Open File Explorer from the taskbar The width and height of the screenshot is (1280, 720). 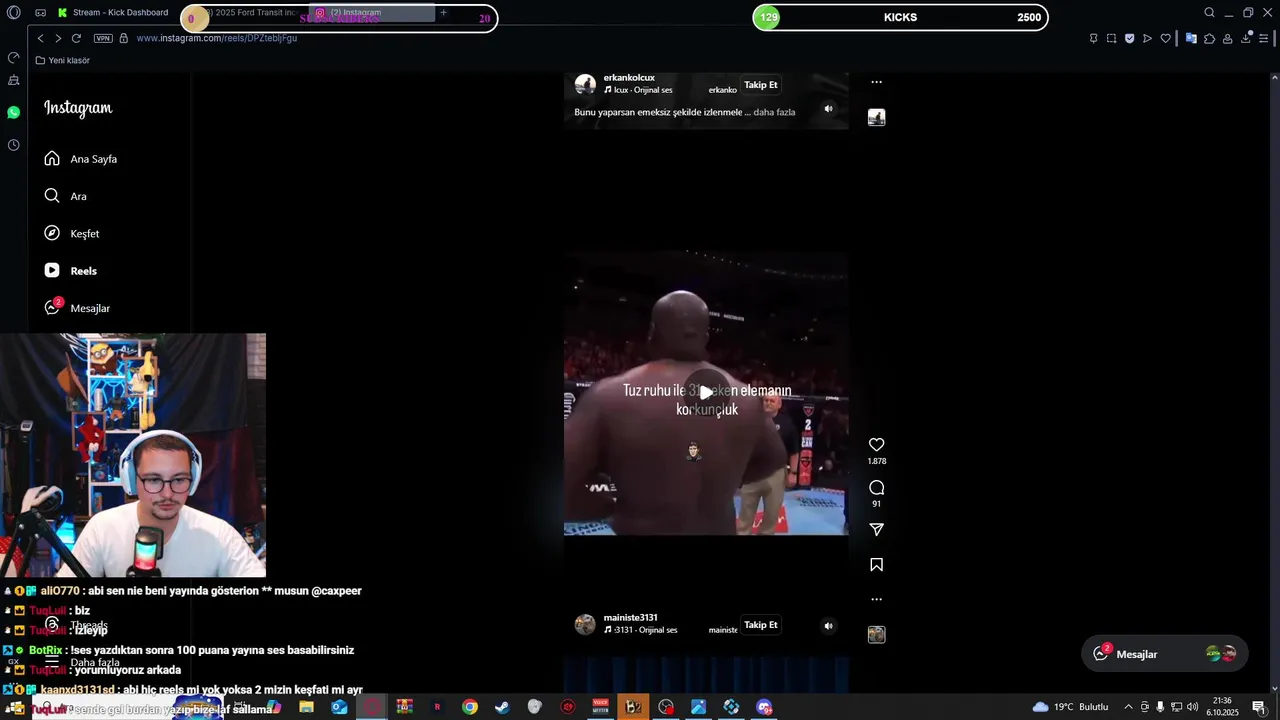(x=306, y=707)
